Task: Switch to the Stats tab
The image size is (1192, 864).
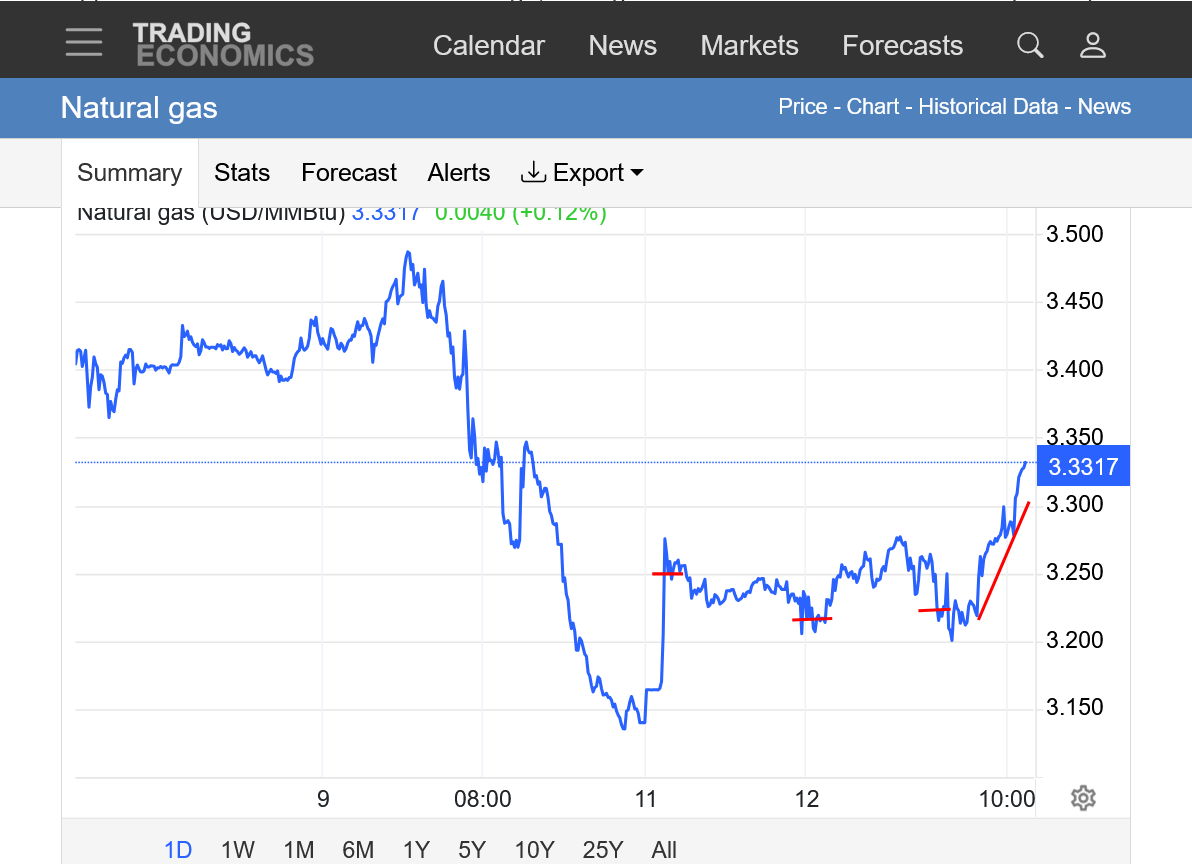Action: tap(242, 173)
